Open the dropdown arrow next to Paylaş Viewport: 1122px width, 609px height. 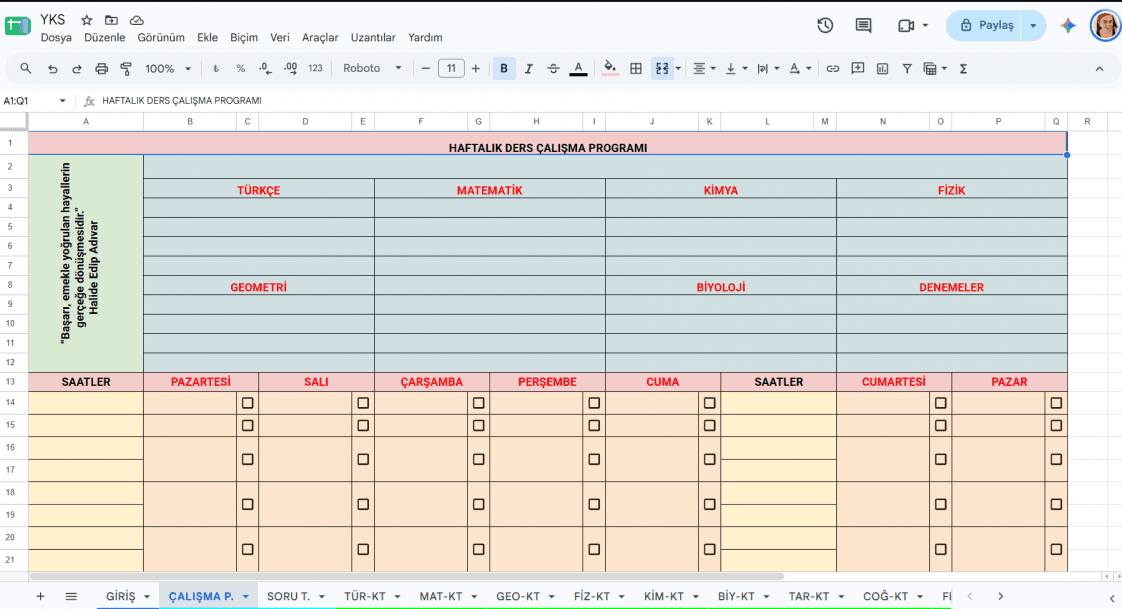(1033, 26)
